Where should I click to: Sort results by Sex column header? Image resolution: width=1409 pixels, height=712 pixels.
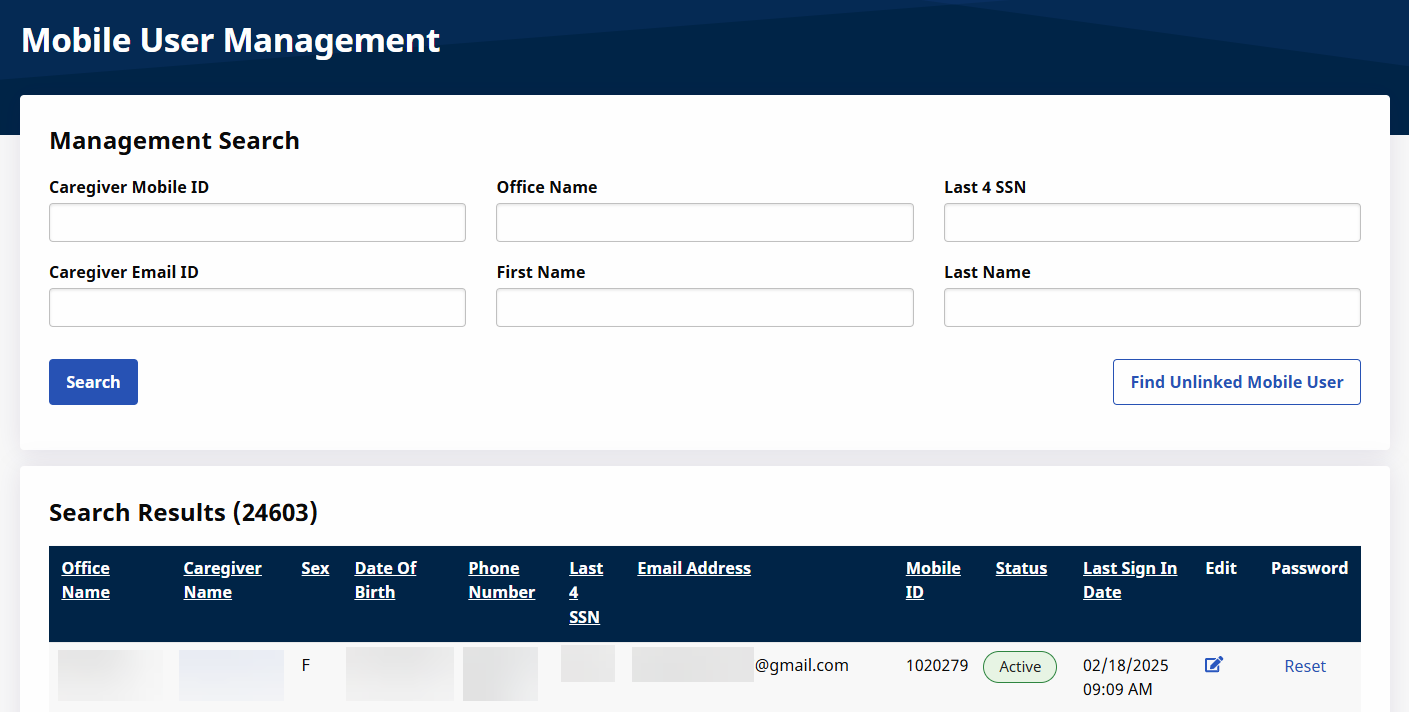tap(315, 568)
